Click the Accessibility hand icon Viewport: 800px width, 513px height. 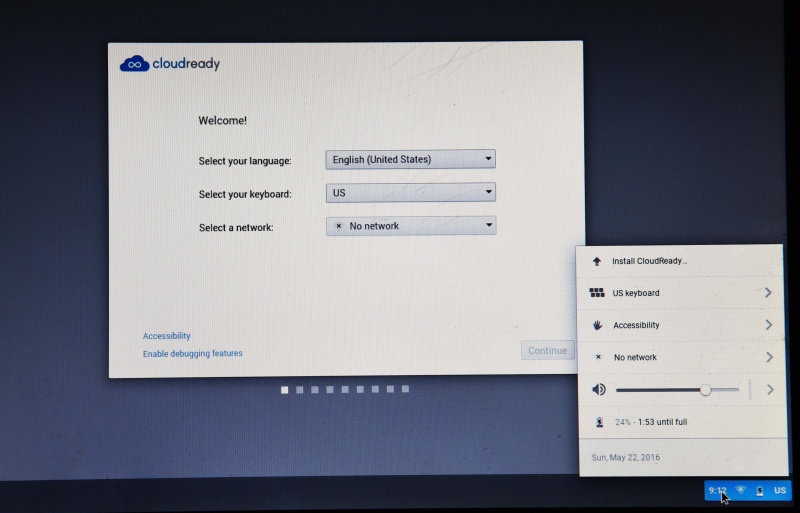point(597,325)
